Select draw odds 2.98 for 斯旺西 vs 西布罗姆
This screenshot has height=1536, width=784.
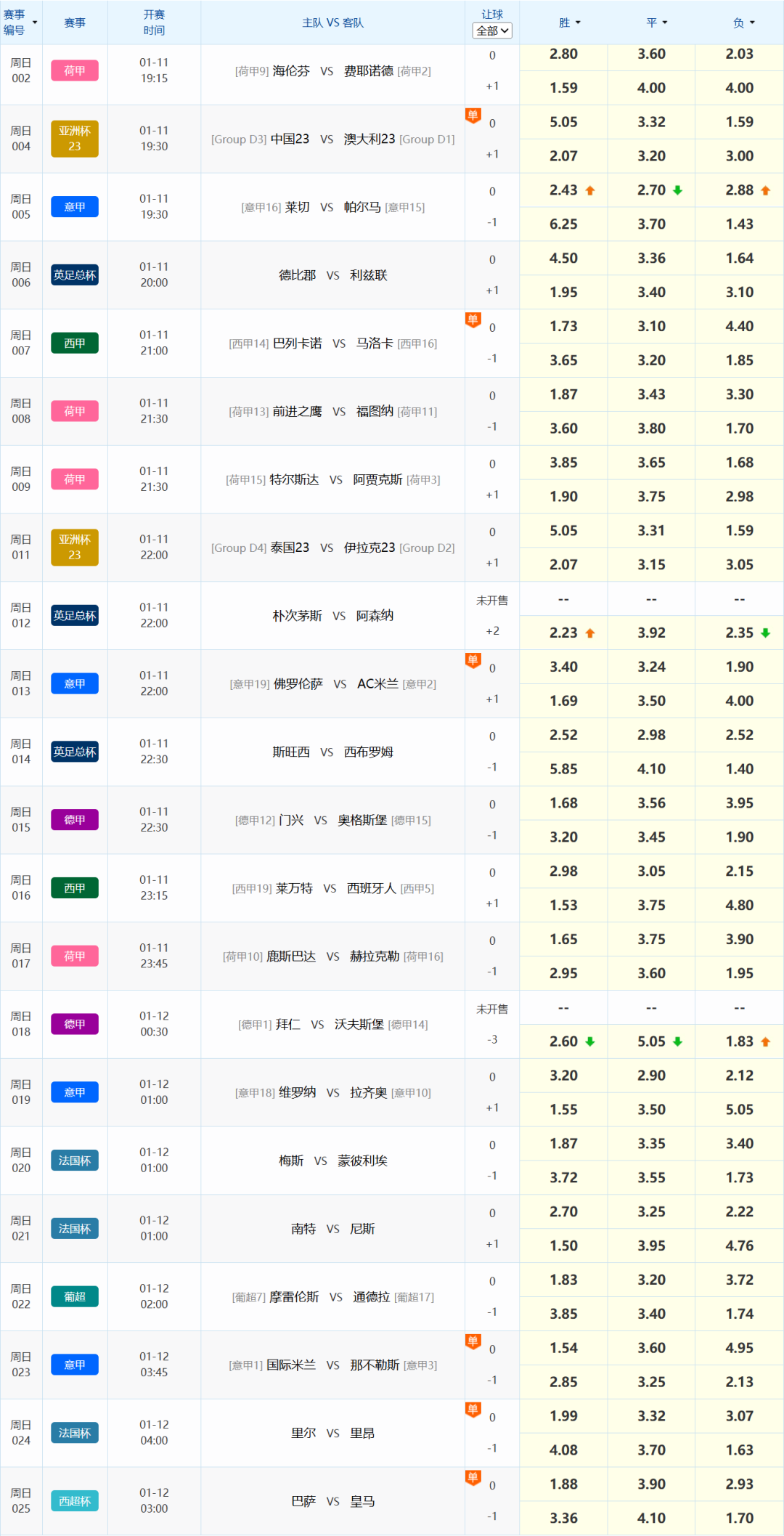point(651,735)
